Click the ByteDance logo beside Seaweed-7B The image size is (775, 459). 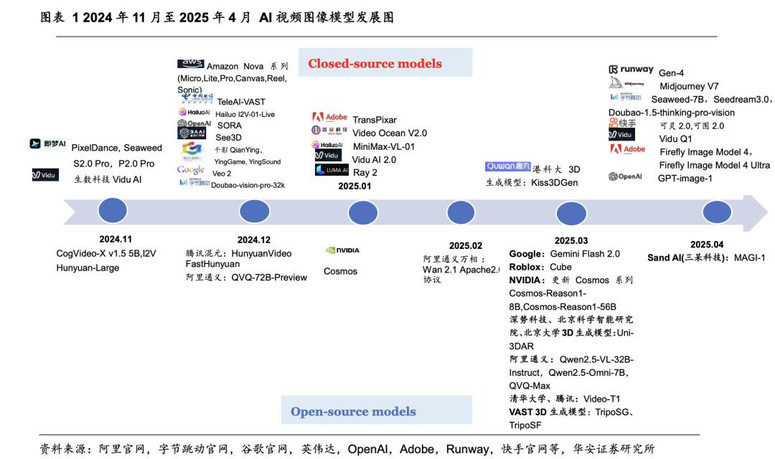(x=625, y=96)
